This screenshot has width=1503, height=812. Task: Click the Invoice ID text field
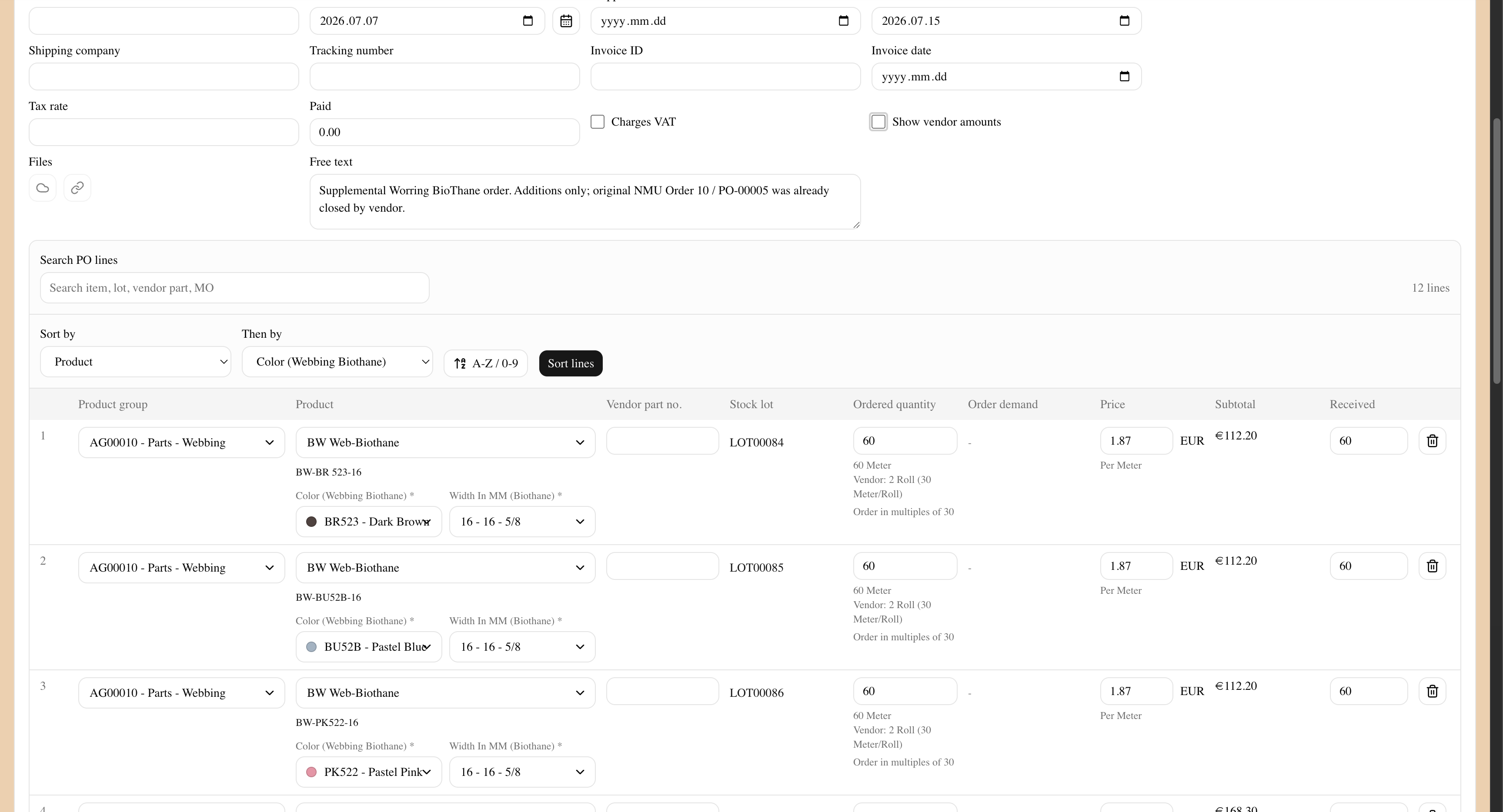click(x=725, y=77)
